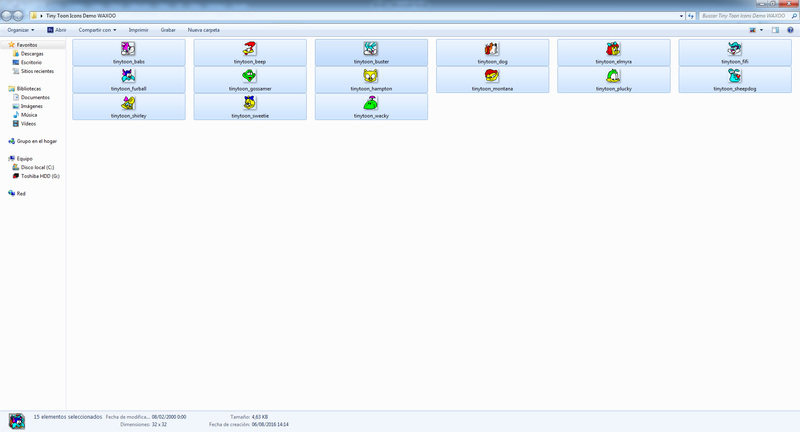
Task: Select the tinytoon_babs icon file
Action: (x=129, y=53)
